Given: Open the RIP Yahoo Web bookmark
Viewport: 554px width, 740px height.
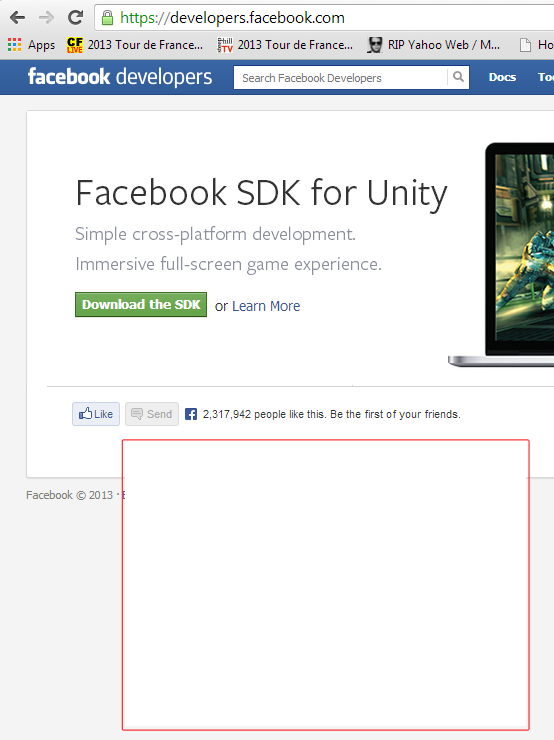Looking at the screenshot, I should (434, 45).
